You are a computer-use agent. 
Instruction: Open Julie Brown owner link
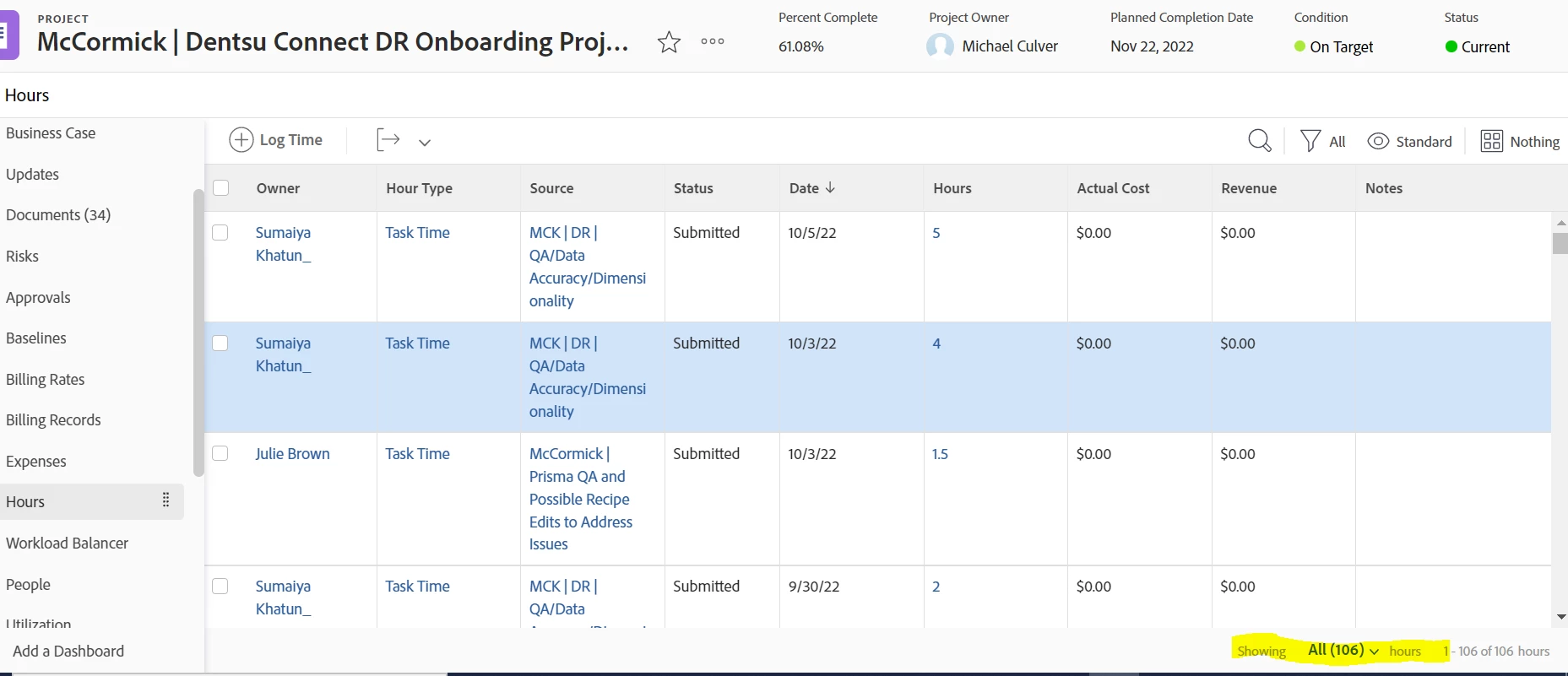pos(292,453)
